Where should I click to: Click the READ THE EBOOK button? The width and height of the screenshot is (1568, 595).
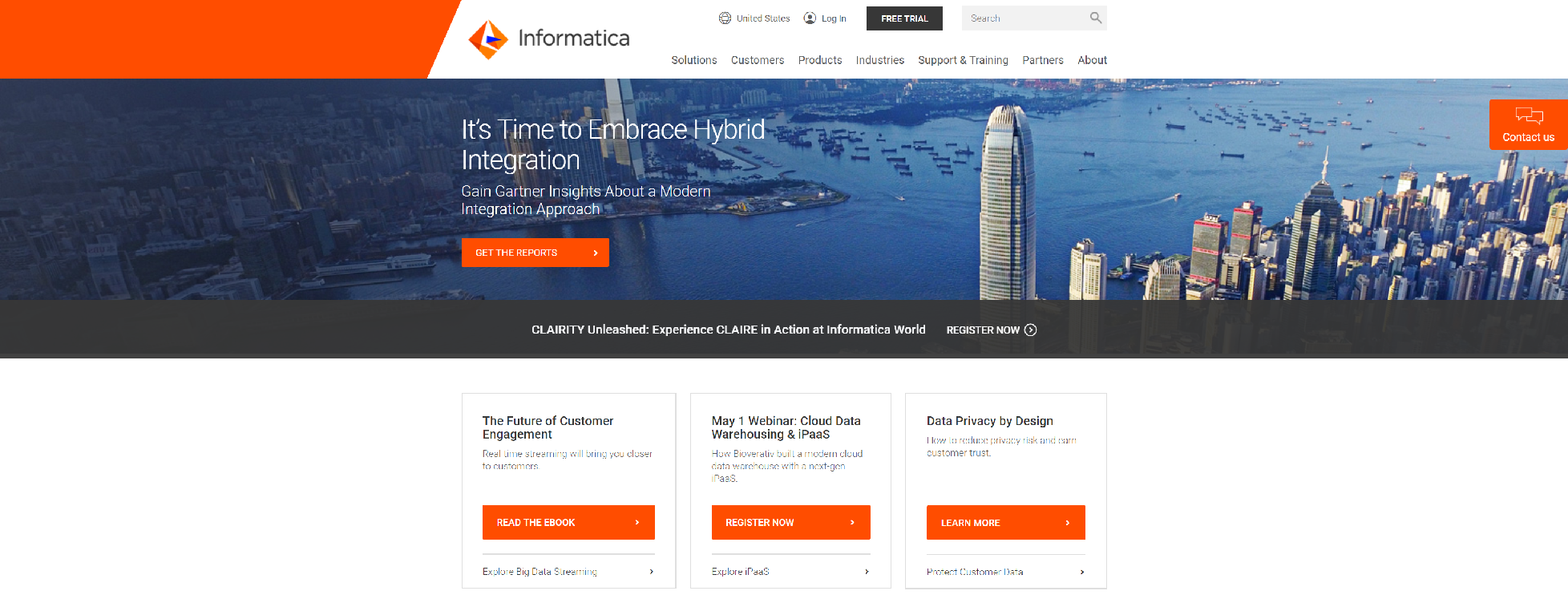pos(568,522)
